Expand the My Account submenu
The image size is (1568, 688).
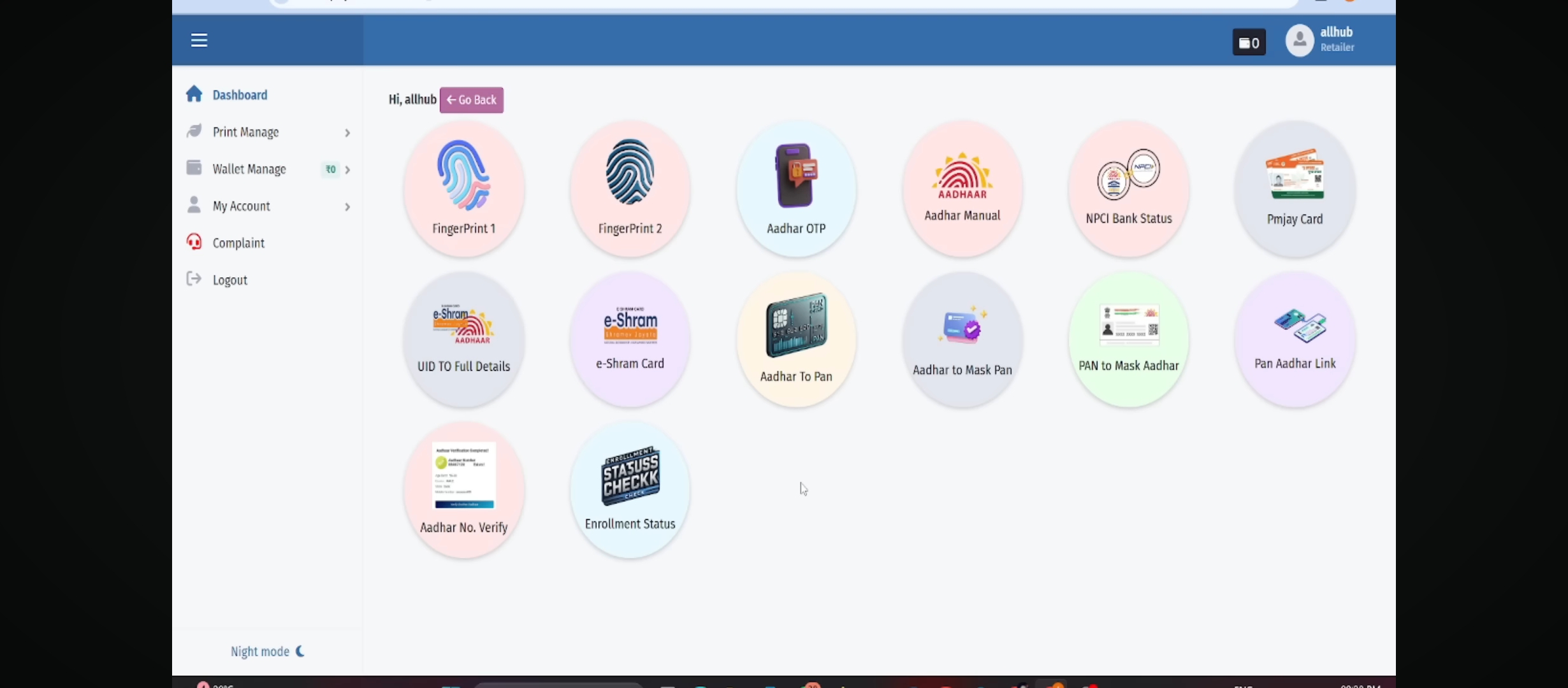(268, 206)
